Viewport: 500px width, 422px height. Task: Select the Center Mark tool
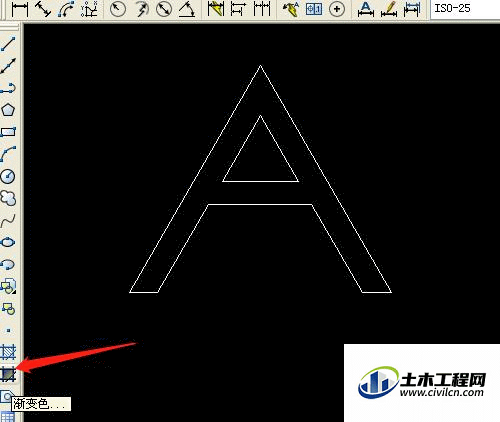(337, 9)
